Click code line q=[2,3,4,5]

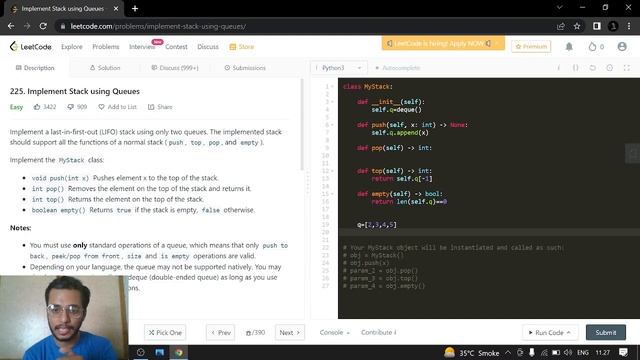pyautogui.click(x=377, y=224)
